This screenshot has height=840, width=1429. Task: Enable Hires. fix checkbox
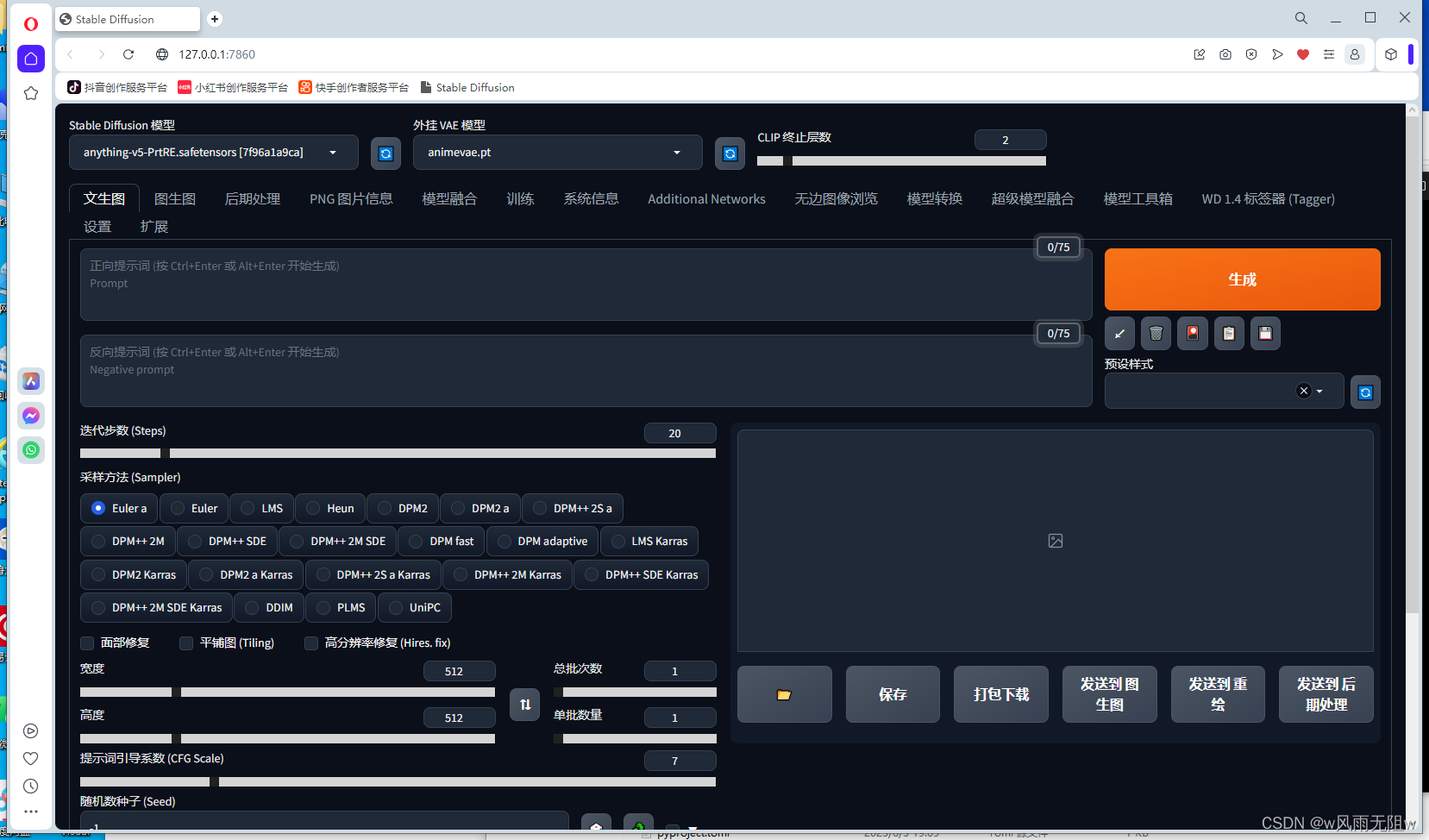coord(311,643)
